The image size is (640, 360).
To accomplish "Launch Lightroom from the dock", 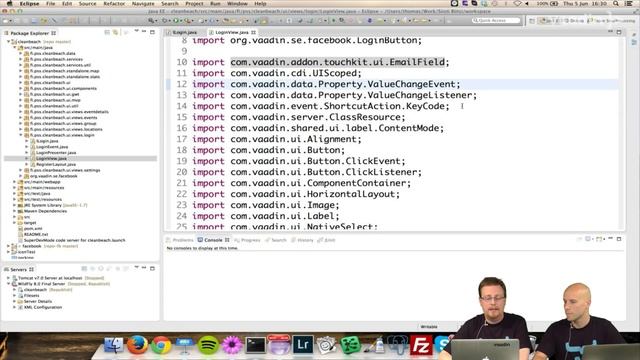I will 302,345.
